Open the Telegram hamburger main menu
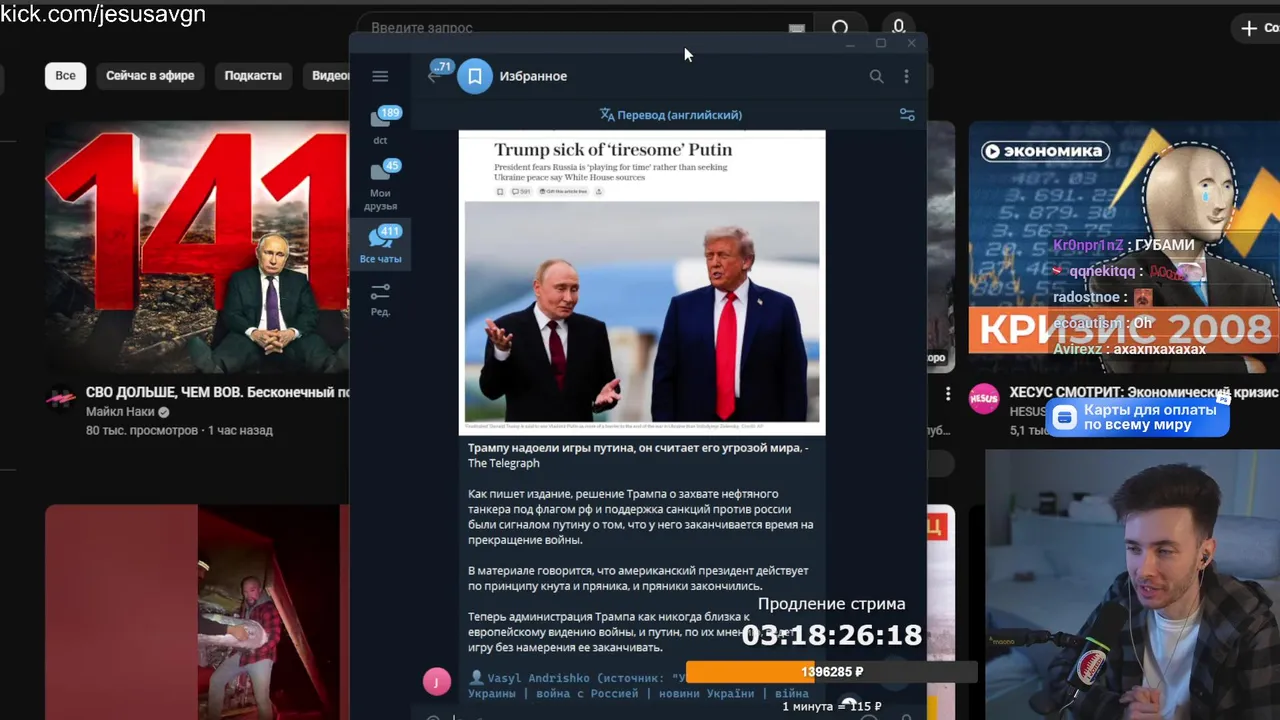The height and width of the screenshot is (720, 1280). coord(380,76)
